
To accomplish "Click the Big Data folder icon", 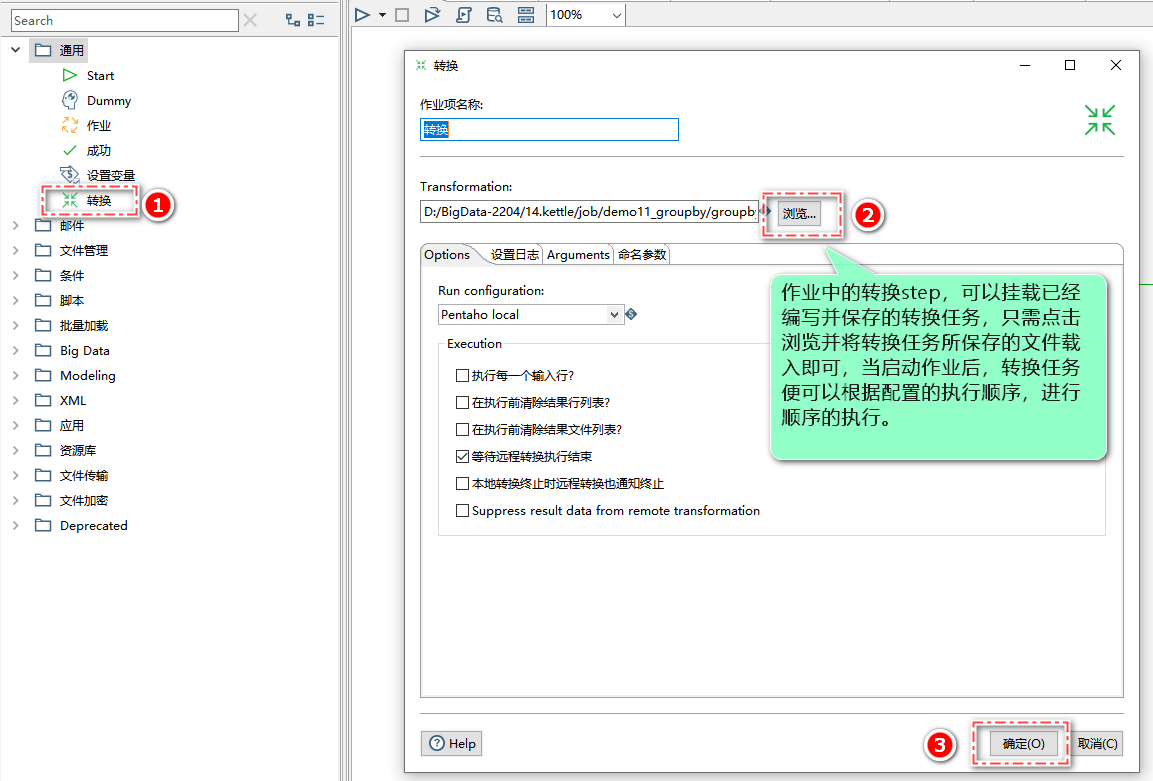I will (x=43, y=350).
